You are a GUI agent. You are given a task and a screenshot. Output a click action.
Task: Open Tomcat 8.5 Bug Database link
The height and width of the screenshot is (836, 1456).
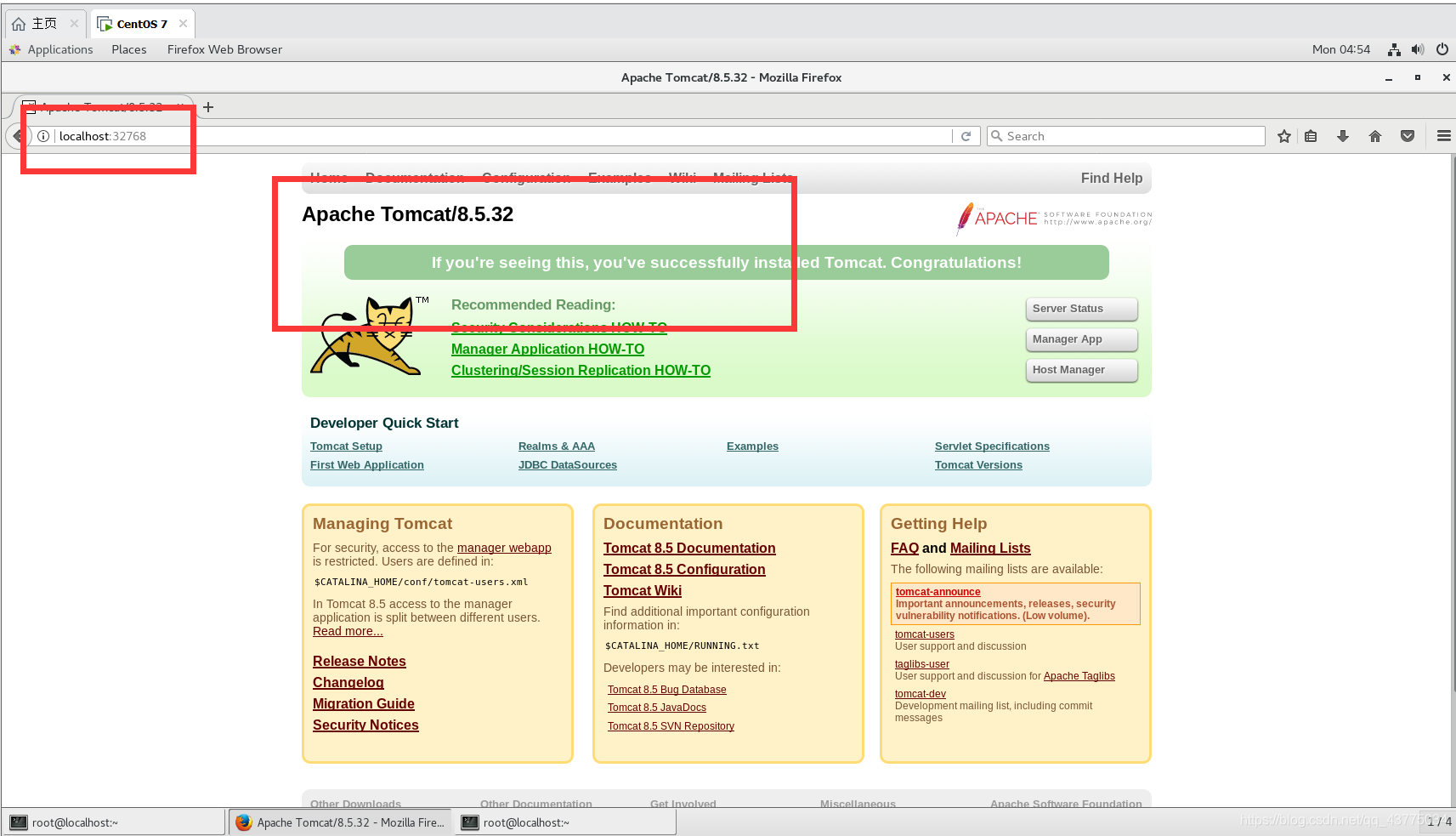tap(667, 690)
